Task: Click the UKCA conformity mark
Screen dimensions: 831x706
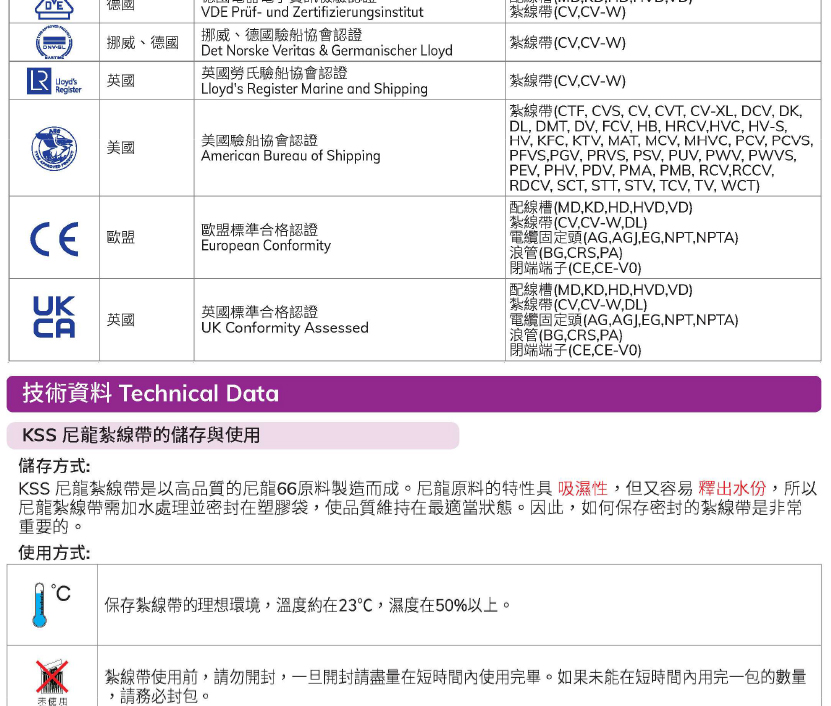Action: point(54,317)
